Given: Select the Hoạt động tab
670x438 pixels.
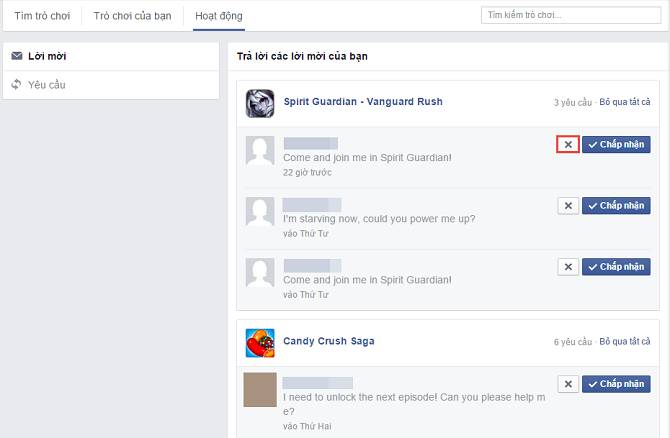Looking at the screenshot, I should (219, 16).
